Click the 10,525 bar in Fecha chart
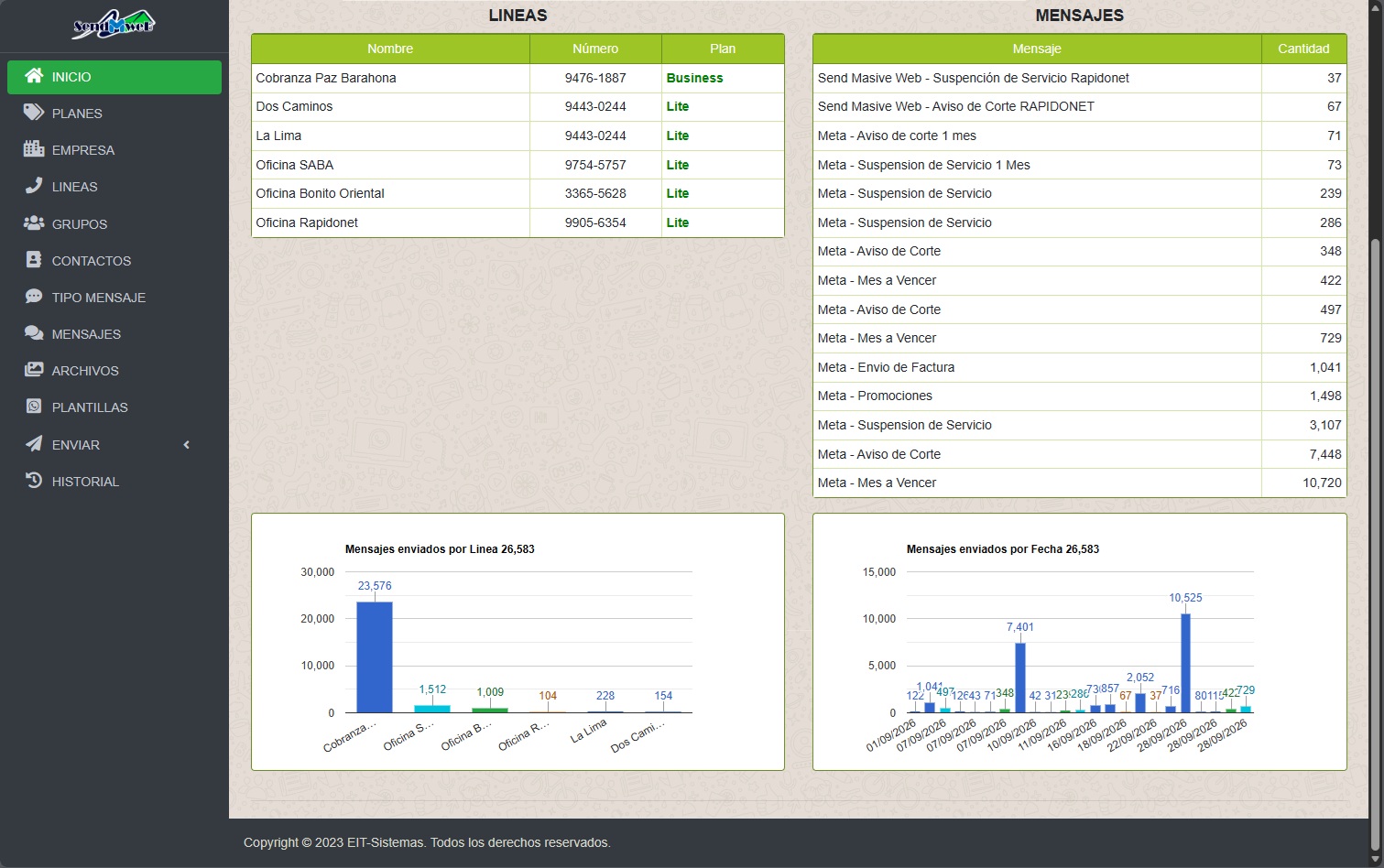This screenshot has height=868, width=1384. [x=1185, y=663]
